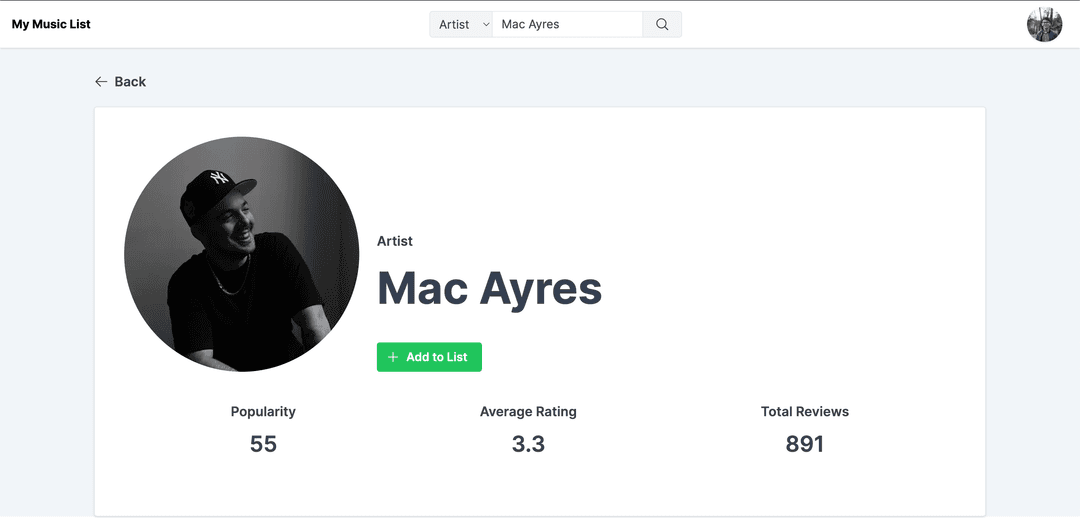Click the chevron beside Artist selector

click(x=486, y=24)
